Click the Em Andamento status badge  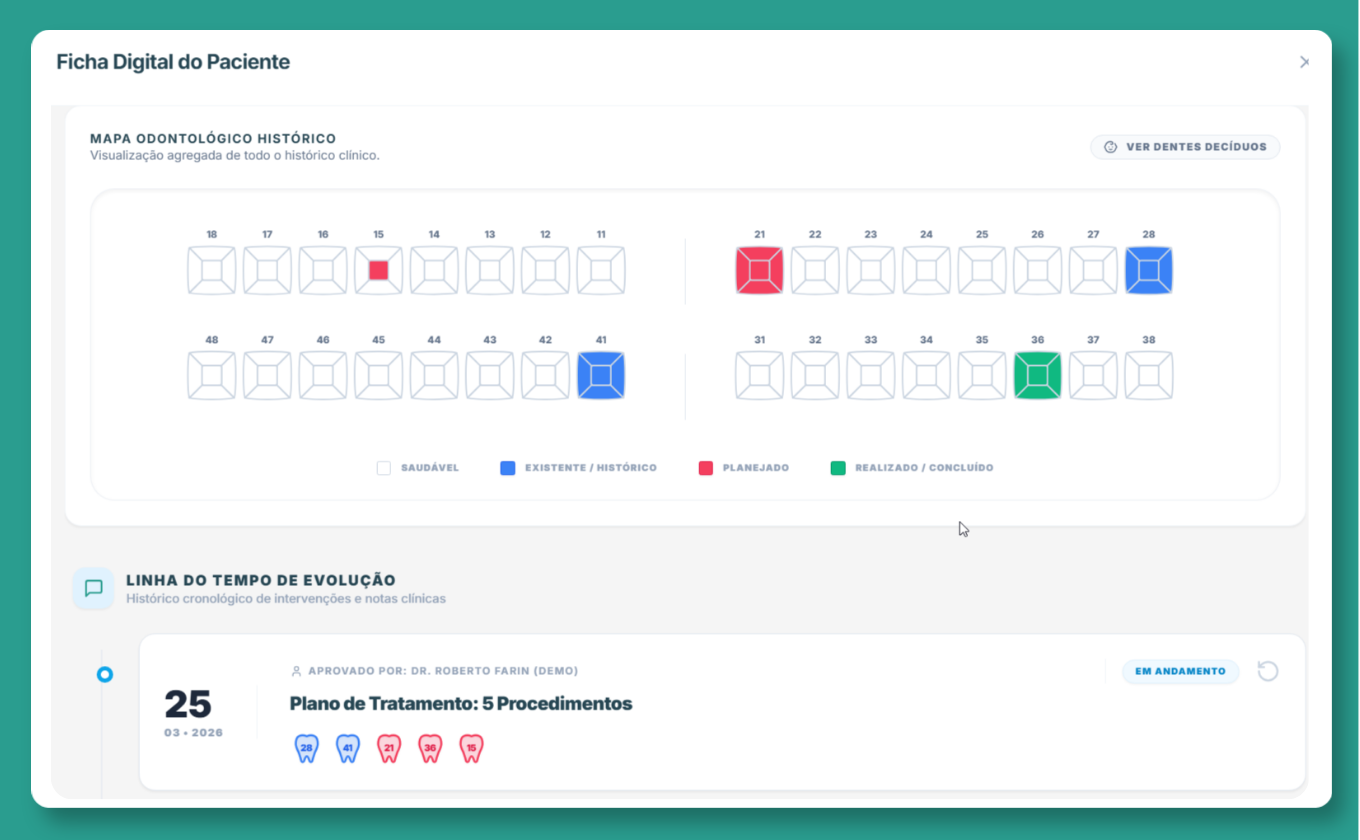[1180, 672]
